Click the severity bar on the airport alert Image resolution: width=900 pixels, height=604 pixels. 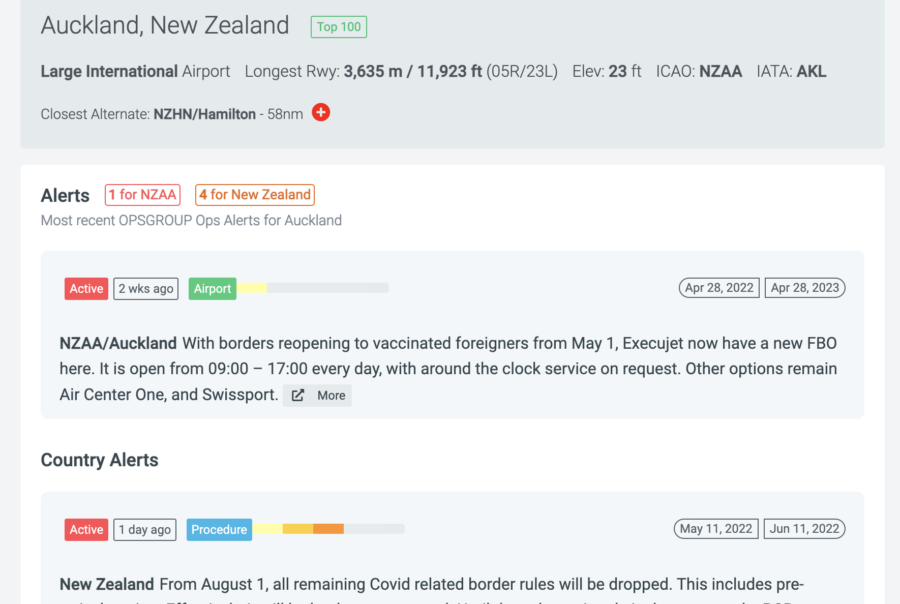[315, 288]
